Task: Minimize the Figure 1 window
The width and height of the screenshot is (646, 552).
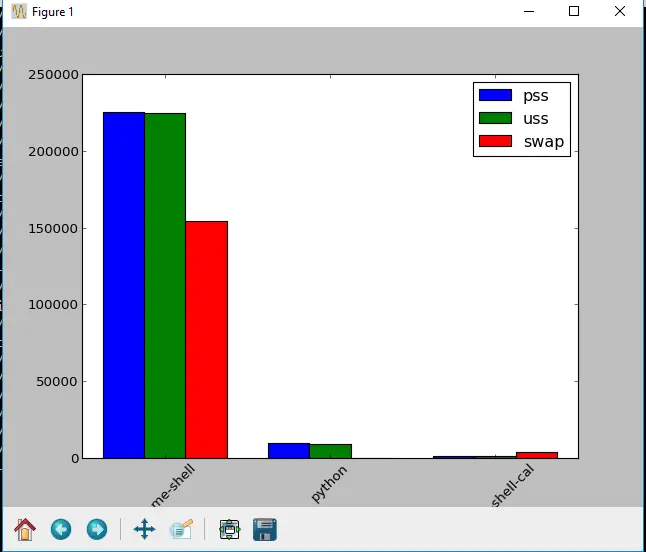Action: tap(528, 12)
